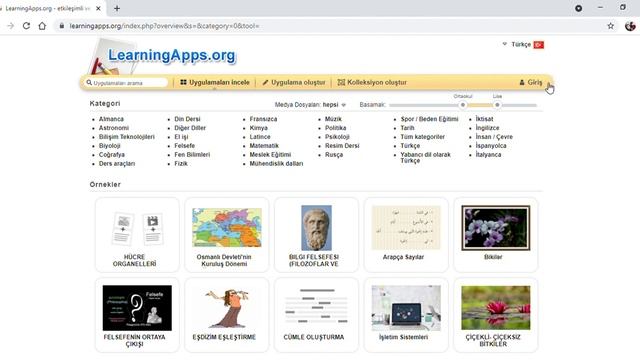Open the BİLGİ FELSEFESİ example app
Image resolution: width=640 pixels, height=360 pixels.
[316, 235]
